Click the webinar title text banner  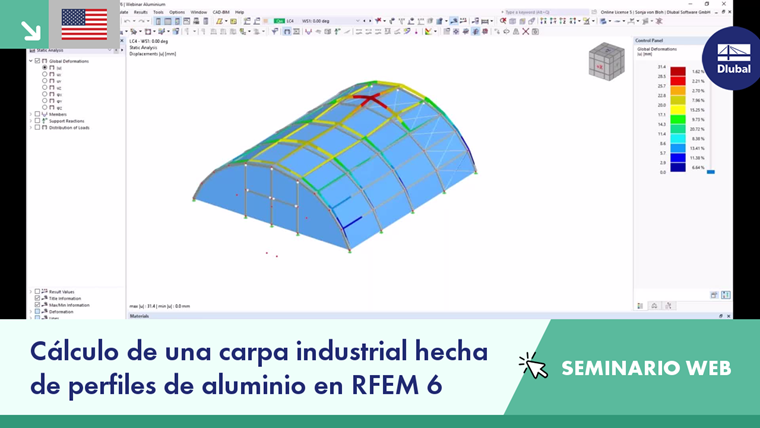pyautogui.click(x=259, y=368)
